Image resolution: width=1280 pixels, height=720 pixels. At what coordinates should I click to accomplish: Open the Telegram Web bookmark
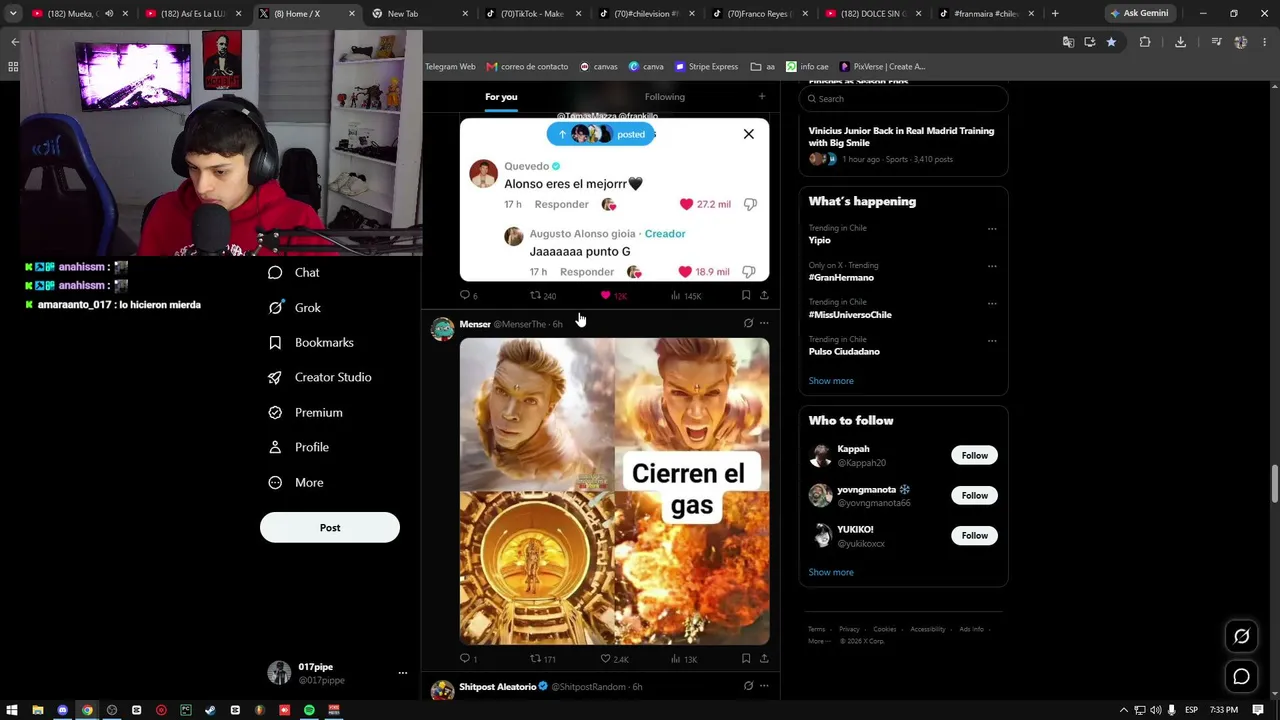(450, 67)
